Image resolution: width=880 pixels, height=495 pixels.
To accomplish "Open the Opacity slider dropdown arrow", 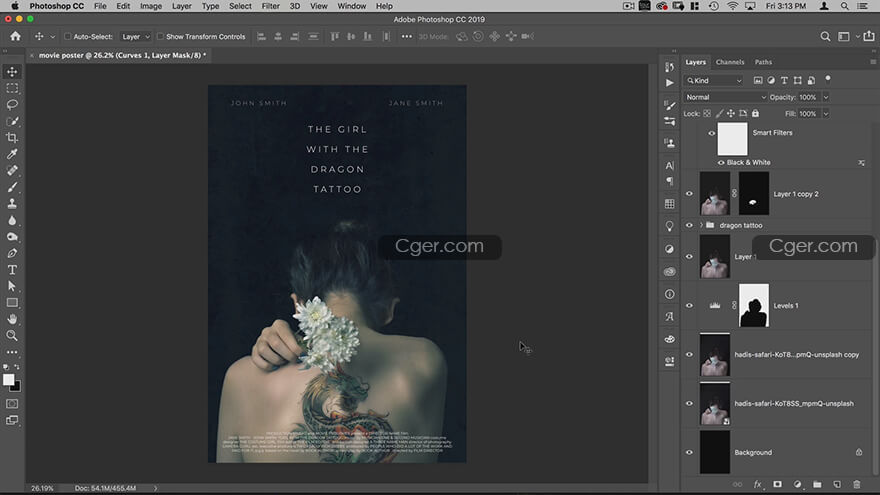I will [x=826, y=97].
